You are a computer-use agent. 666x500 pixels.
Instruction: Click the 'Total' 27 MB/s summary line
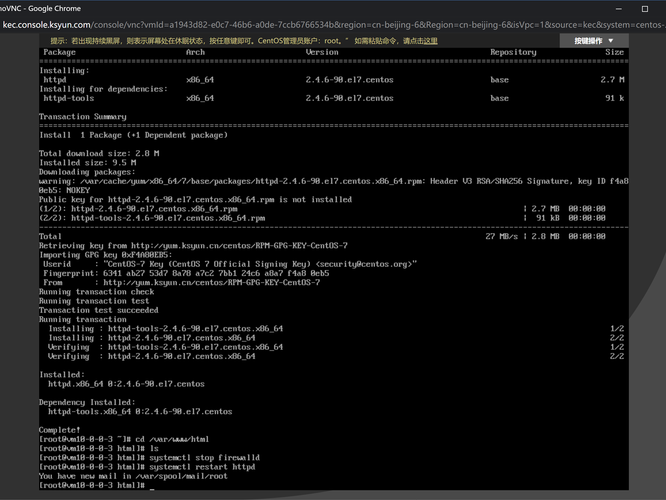tap(322, 236)
